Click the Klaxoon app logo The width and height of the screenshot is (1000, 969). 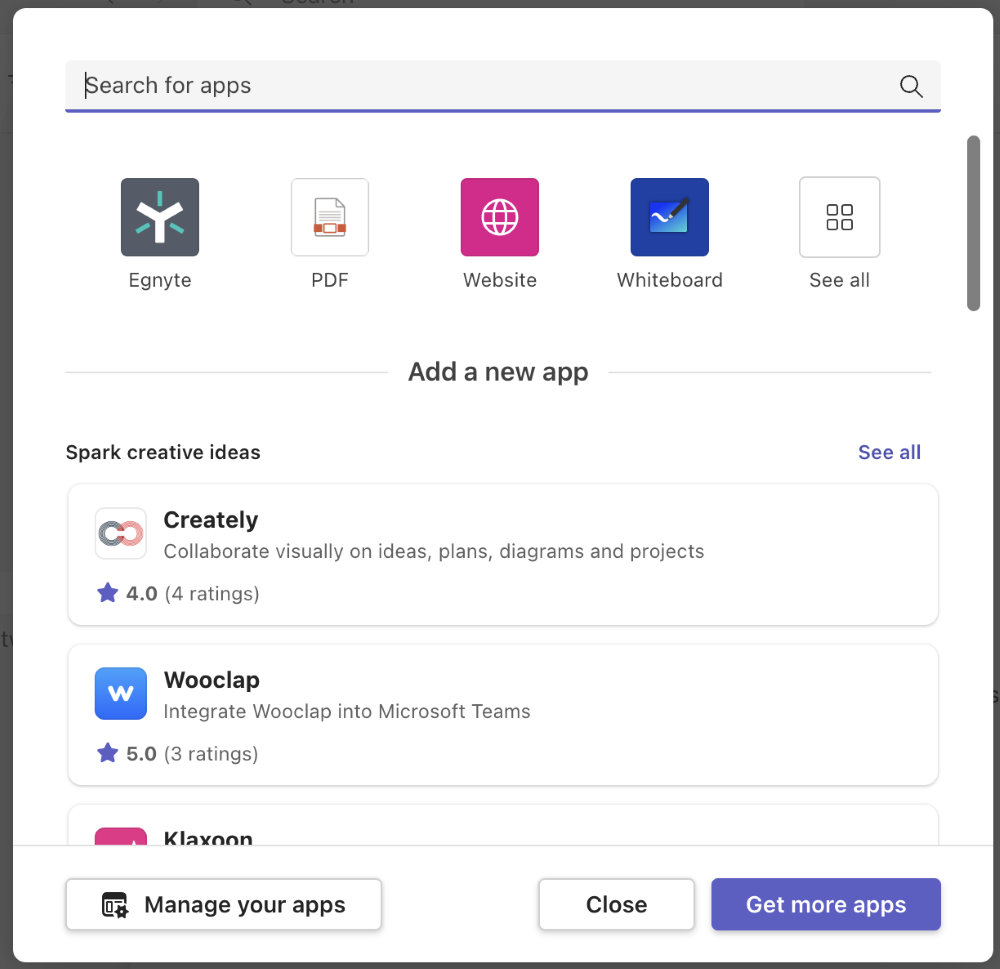point(121,836)
